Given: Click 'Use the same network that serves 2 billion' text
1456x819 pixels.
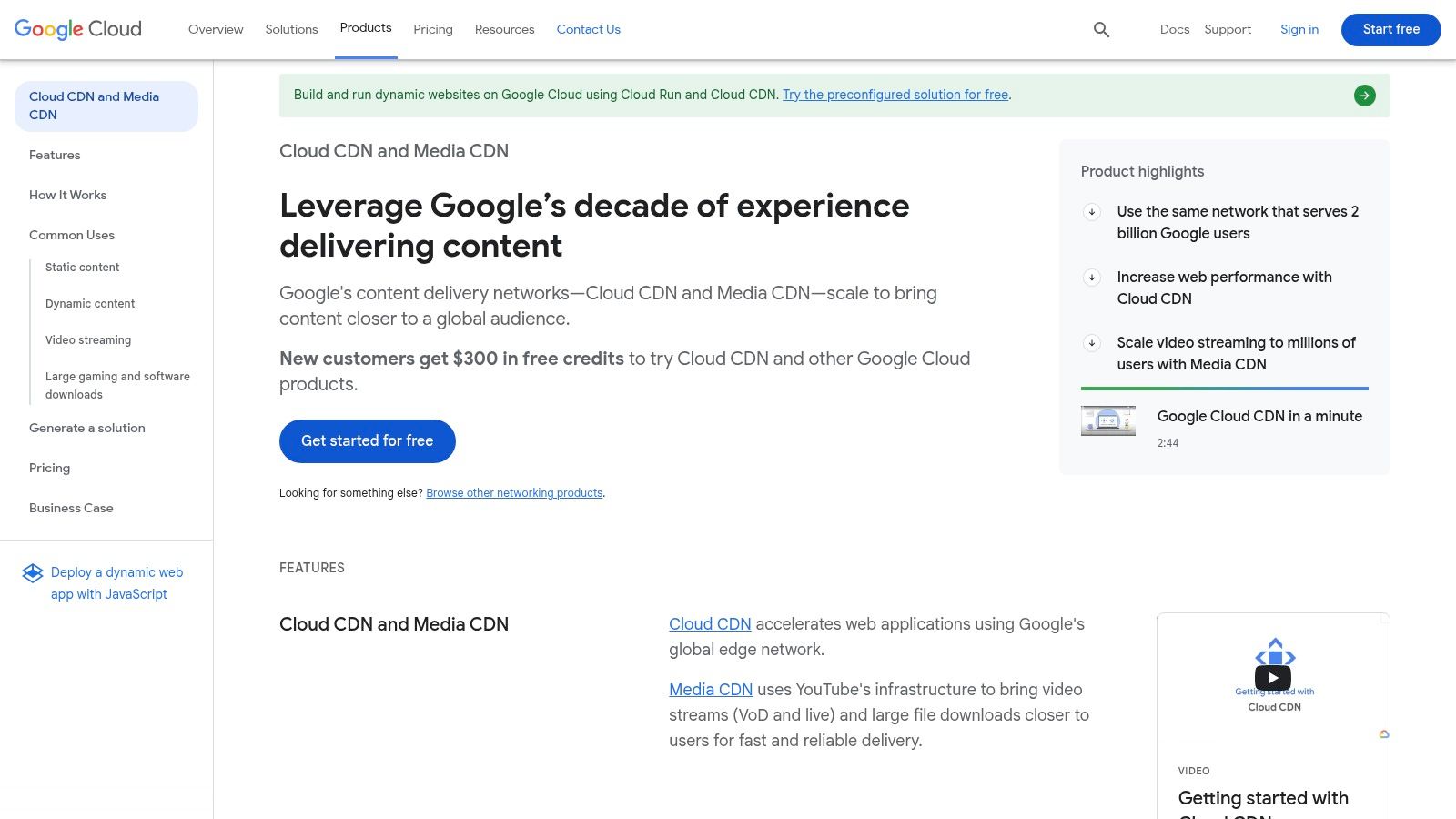Looking at the screenshot, I should click(x=1238, y=222).
